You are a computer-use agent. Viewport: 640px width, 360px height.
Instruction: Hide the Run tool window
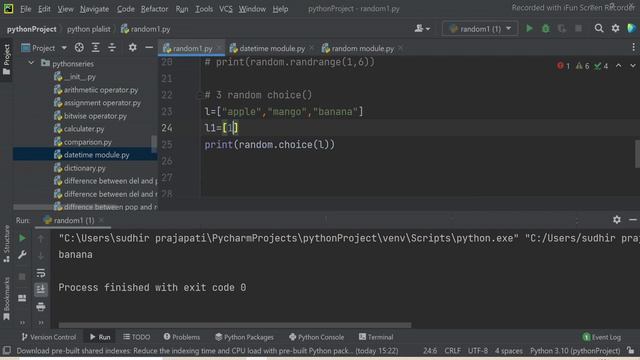click(x=633, y=220)
